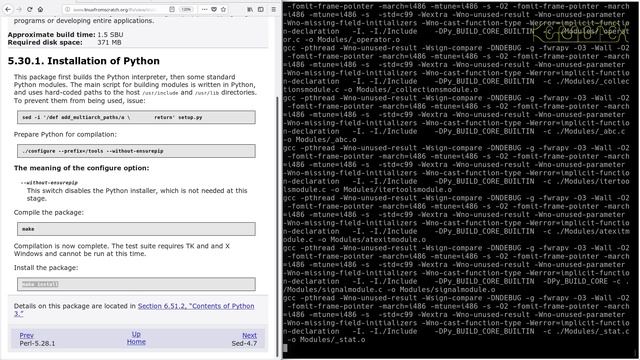Click terminal line '-o Modules/_stat.o'
Image resolution: width=640 pixels, height=360 pixels.
click(326, 340)
